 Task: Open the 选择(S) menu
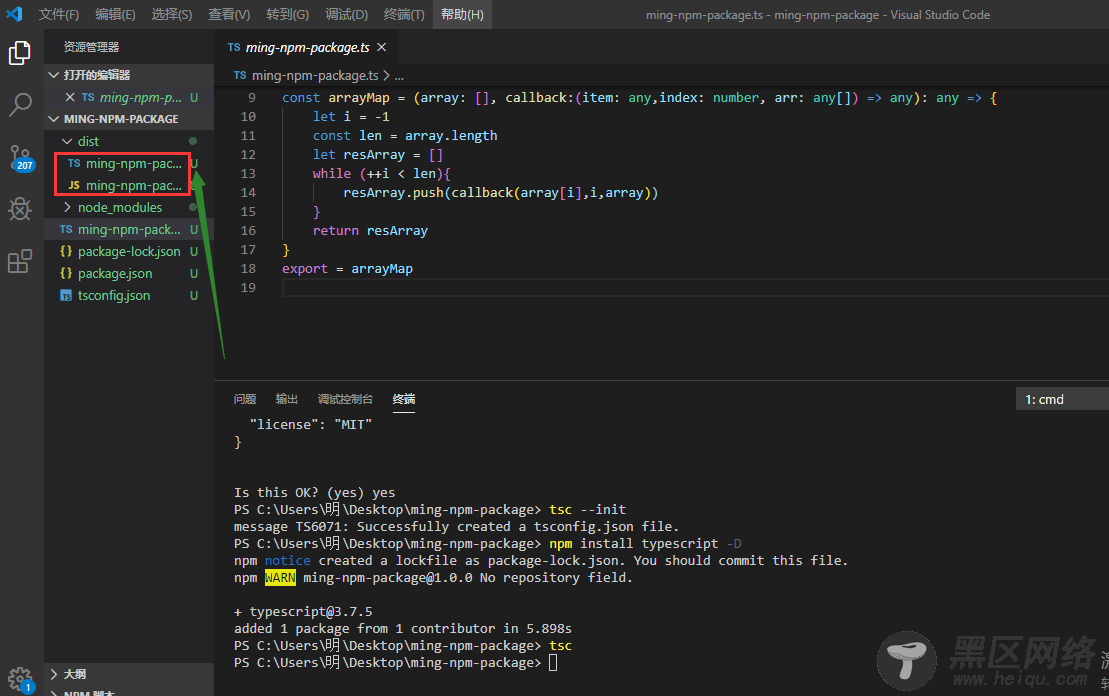coord(171,14)
